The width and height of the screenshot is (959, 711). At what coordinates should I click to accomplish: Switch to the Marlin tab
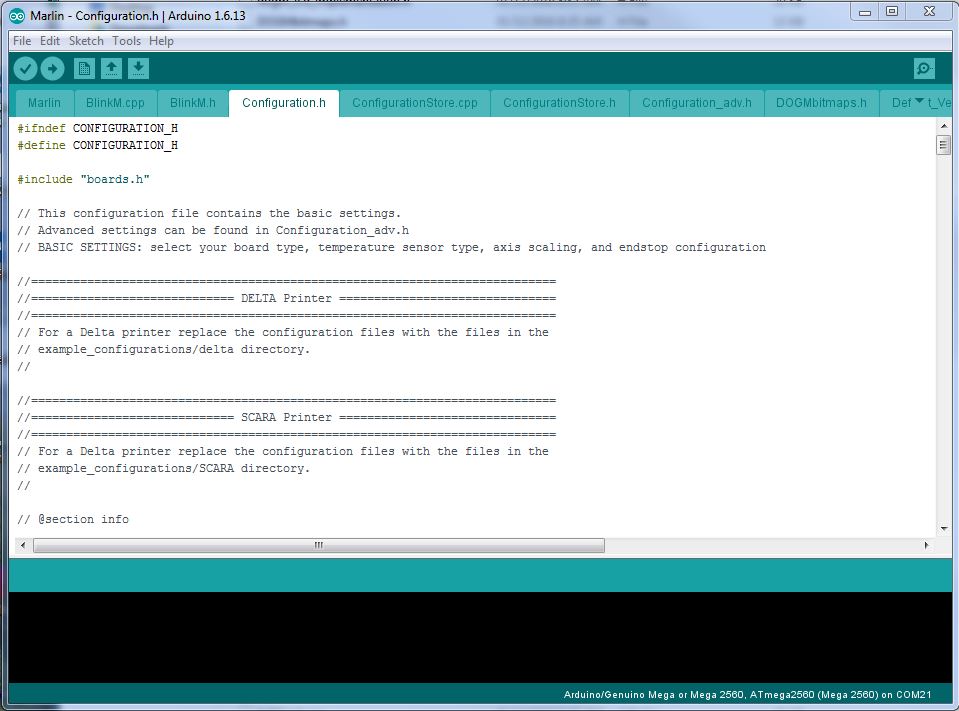(x=45, y=103)
